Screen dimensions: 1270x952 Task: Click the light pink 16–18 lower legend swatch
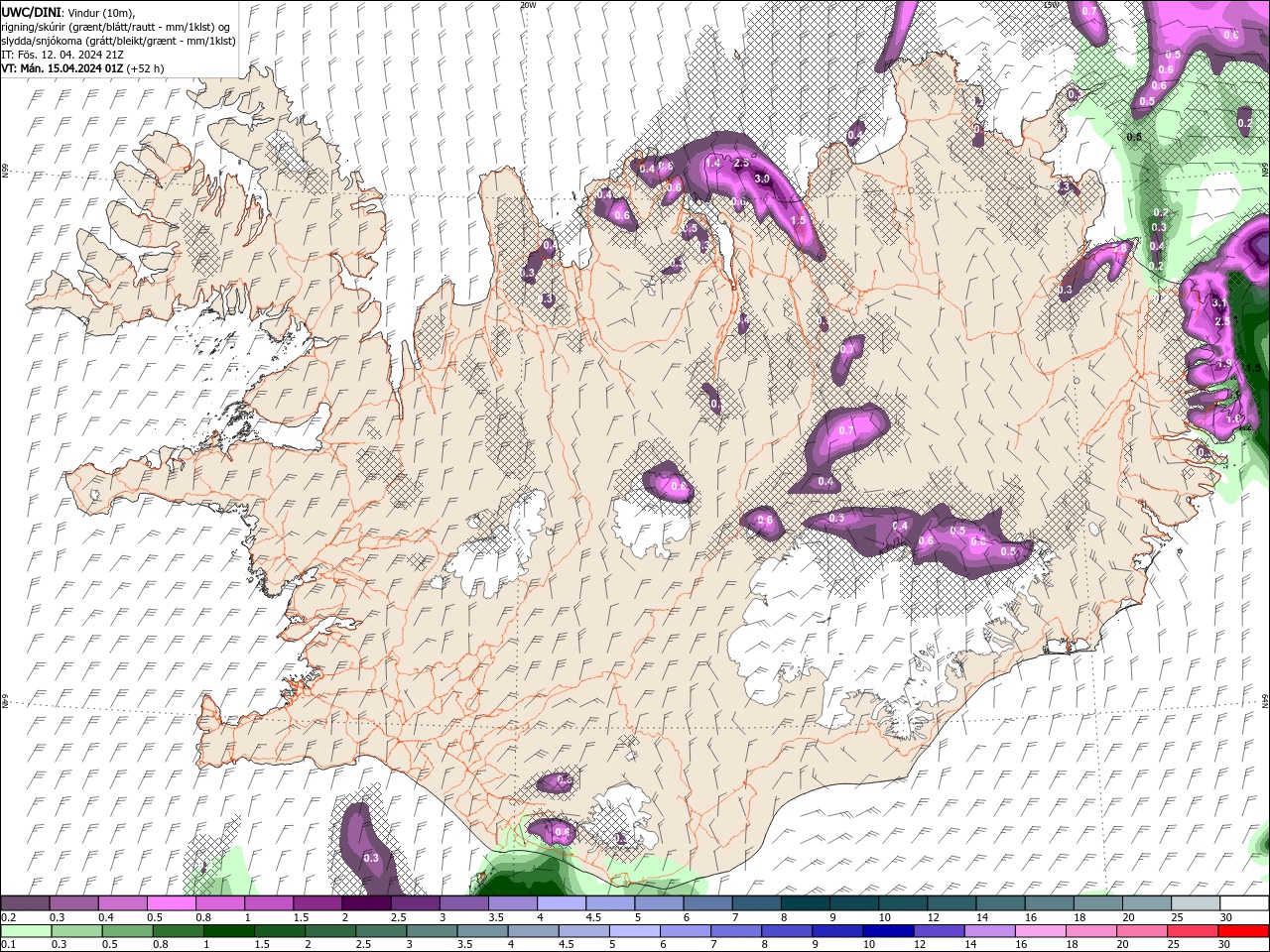pyautogui.click(x=1041, y=931)
